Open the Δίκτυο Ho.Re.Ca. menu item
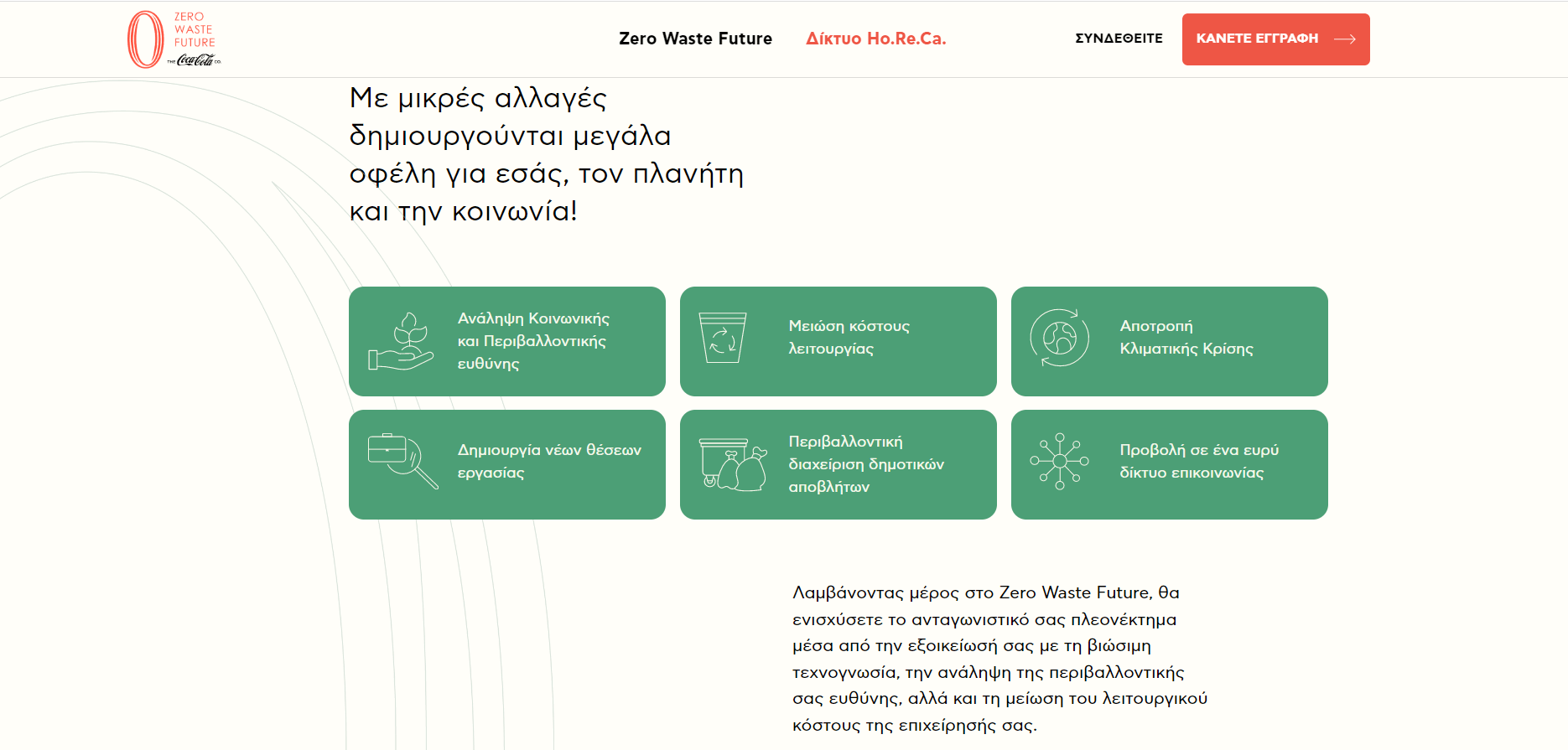This screenshot has width=1568, height=750. click(875, 39)
